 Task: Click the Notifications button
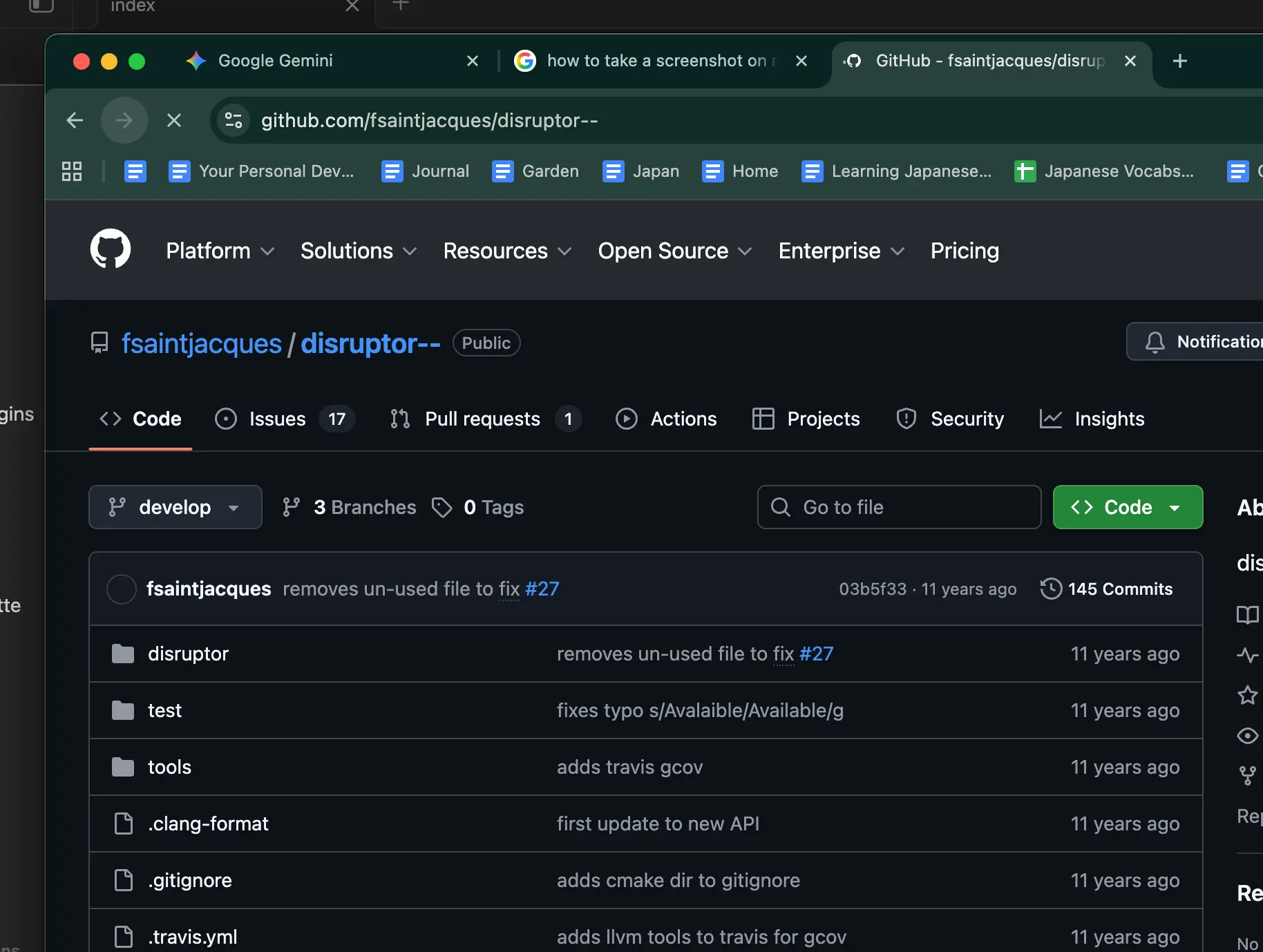pyautogui.click(x=1202, y=342)
